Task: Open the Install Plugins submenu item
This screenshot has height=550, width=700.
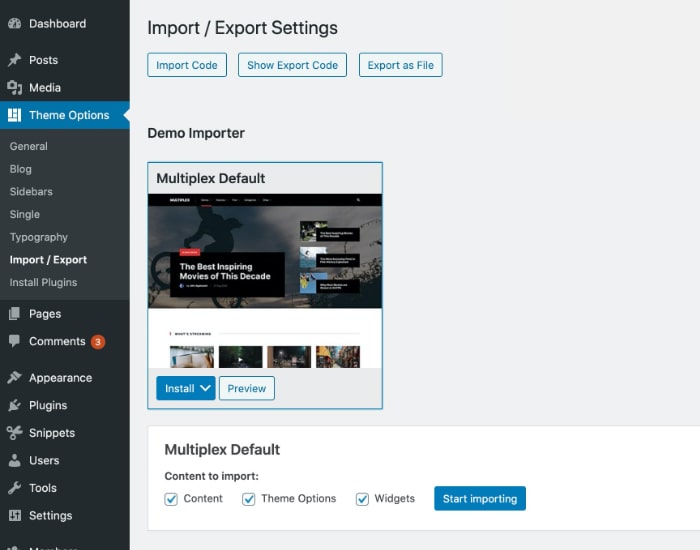Action: pos(43,283)
